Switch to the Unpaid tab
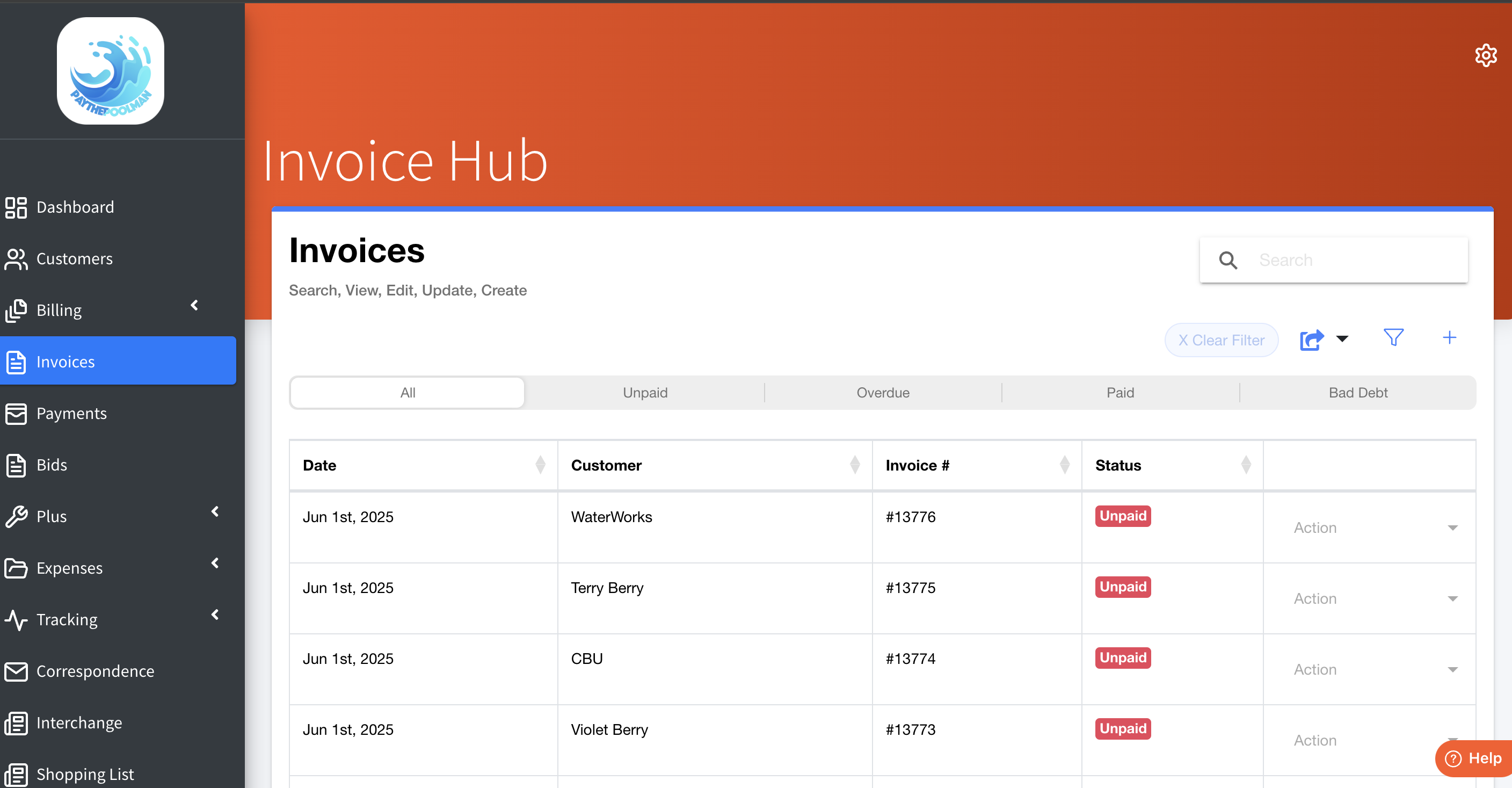This screenshot has width=1512, height=788. [x=644, y=393]
